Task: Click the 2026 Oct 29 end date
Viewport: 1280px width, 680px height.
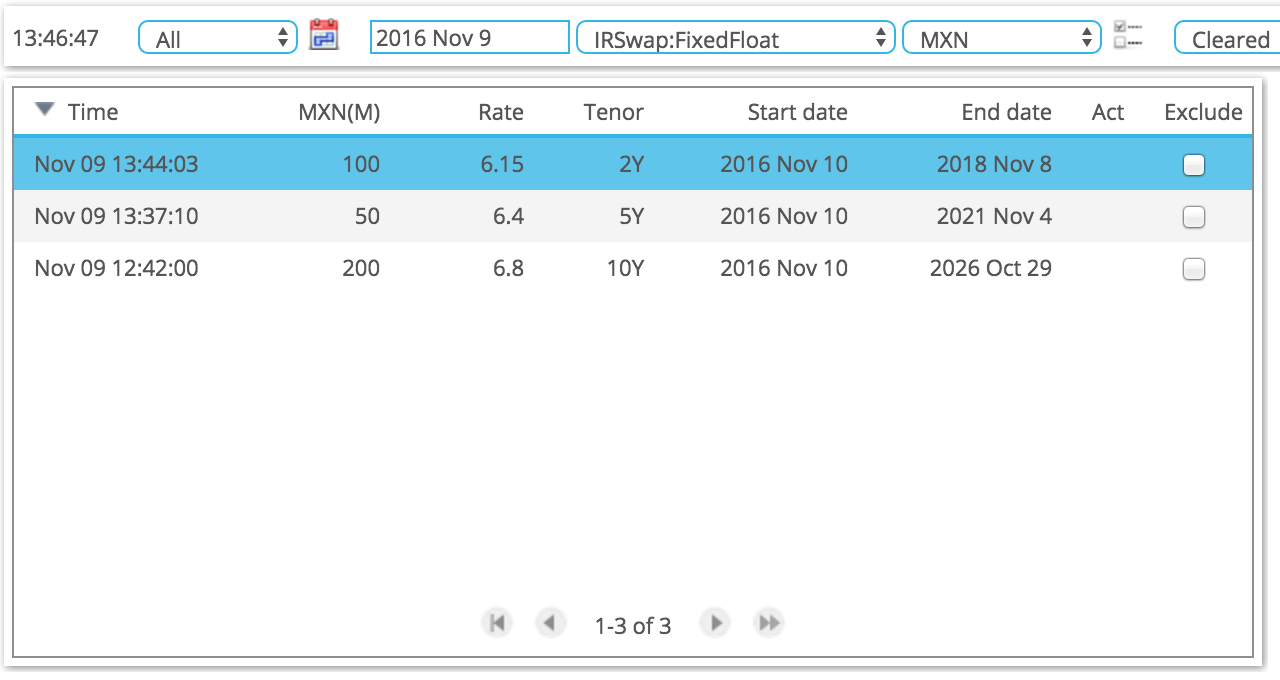Action: pos(991,268)
